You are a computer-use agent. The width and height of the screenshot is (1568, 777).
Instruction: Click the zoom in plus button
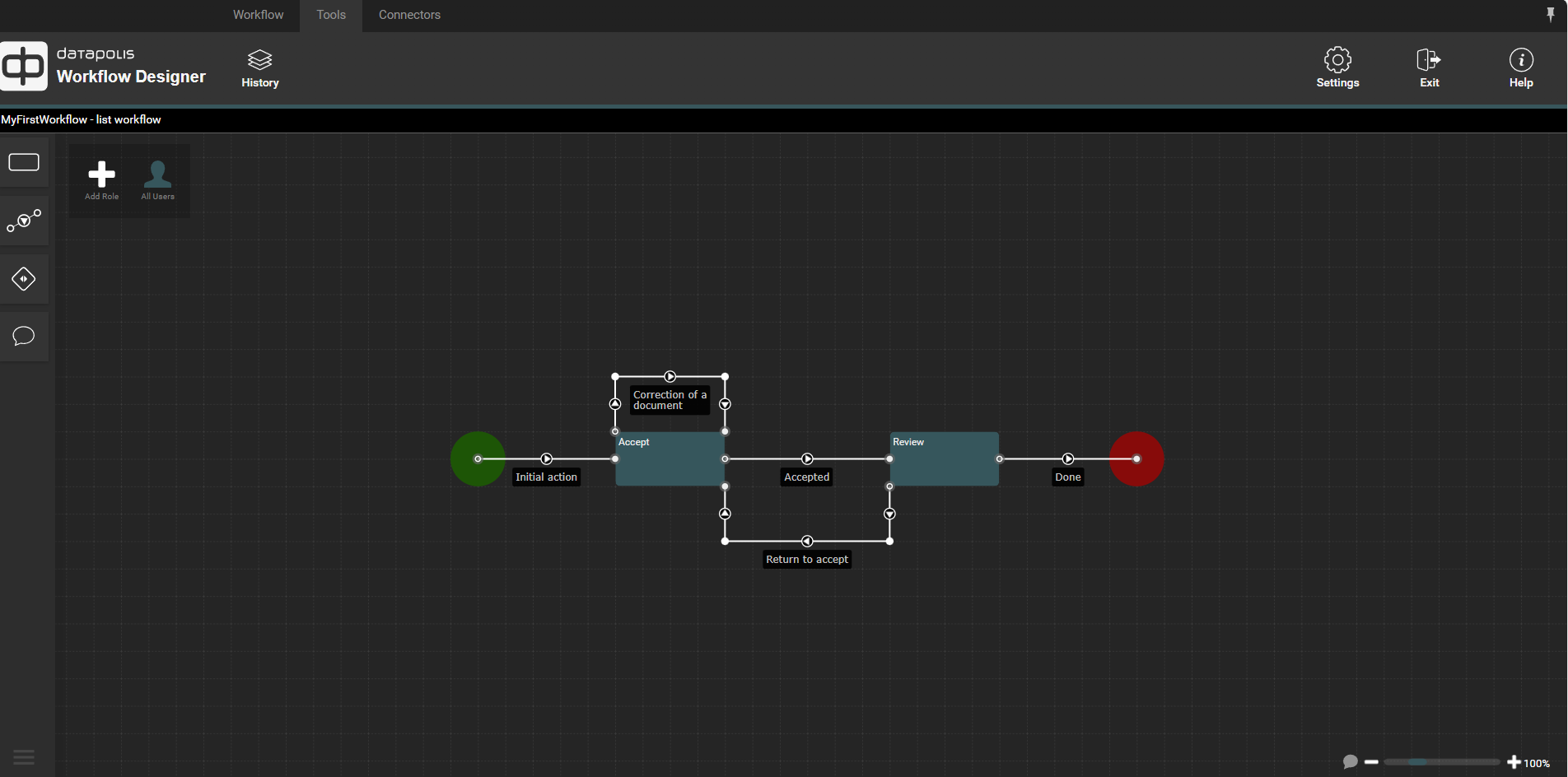pos(1514,762)
